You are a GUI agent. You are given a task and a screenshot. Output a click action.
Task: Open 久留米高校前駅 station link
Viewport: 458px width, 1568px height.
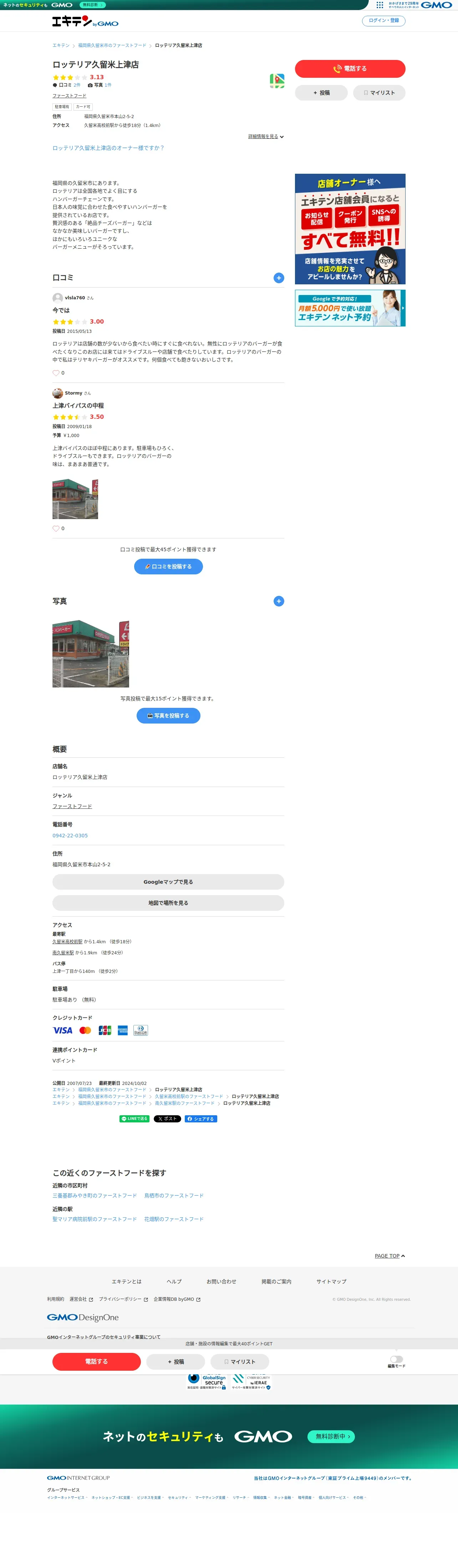[67, 942]
